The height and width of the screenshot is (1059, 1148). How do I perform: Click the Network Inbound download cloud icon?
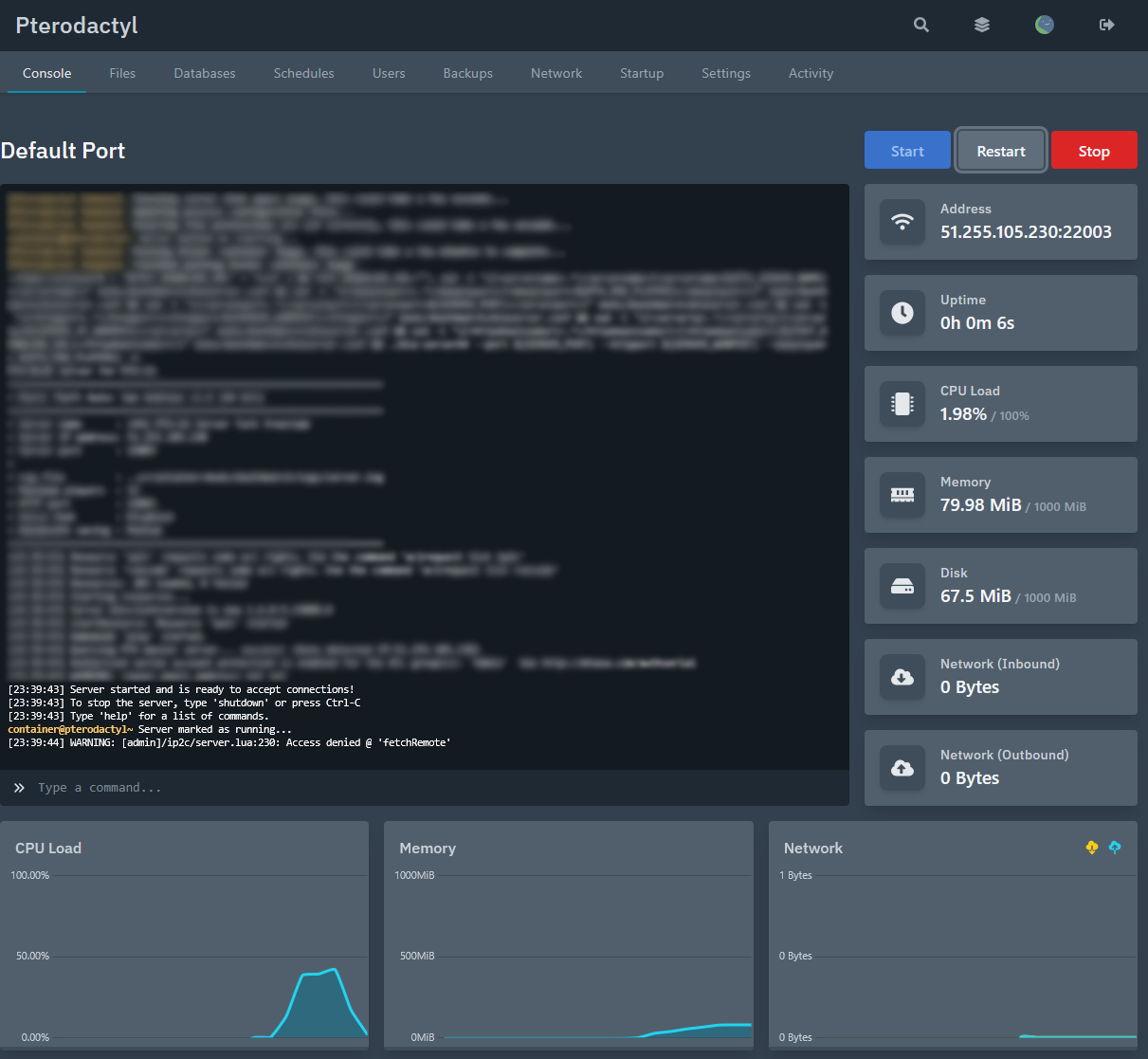(x=902, y=677)
